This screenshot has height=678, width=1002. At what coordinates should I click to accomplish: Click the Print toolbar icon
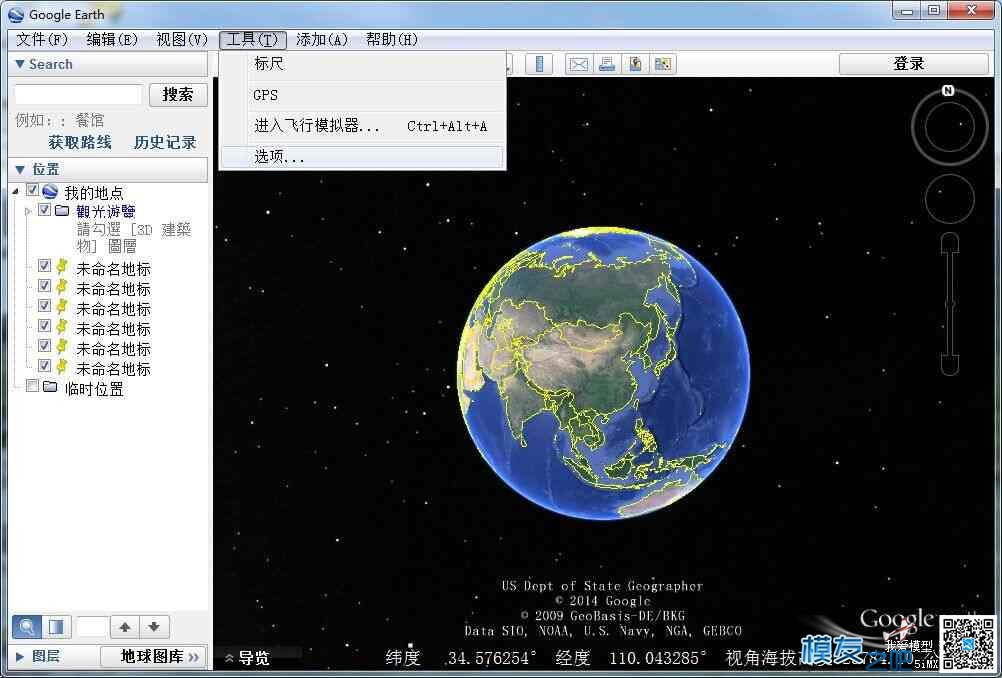[x=607, y=64]
